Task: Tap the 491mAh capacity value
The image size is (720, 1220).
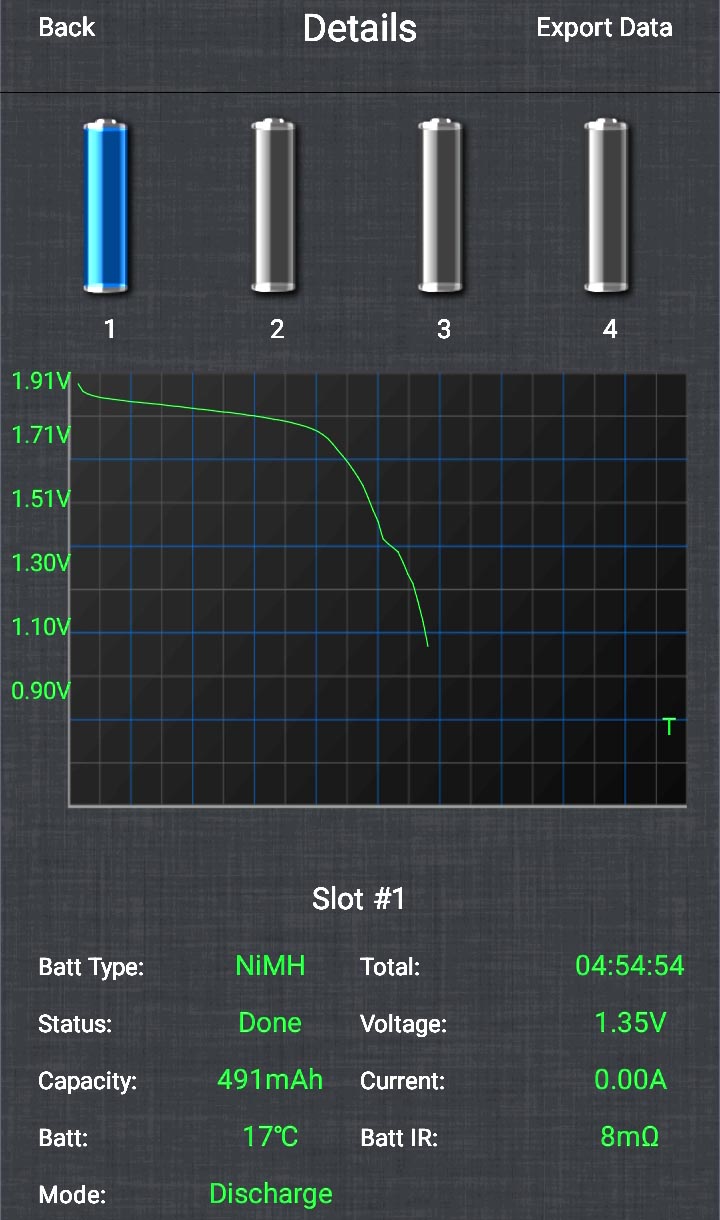Action: click(x=270, y=1080)
